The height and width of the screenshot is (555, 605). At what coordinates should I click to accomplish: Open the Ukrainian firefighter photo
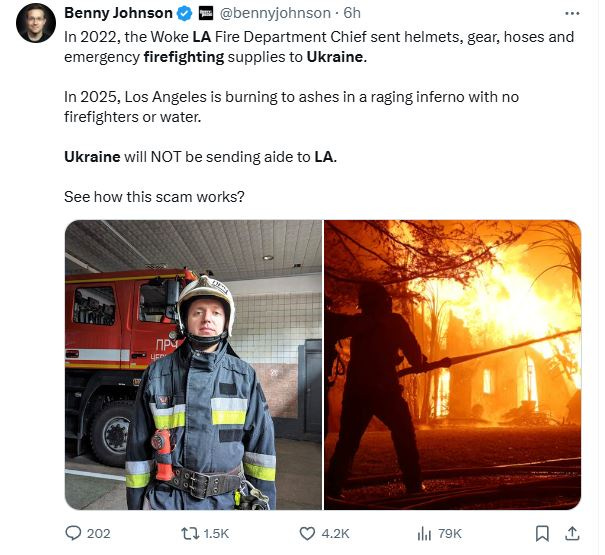pyautogui.click(x=193, y=365)
